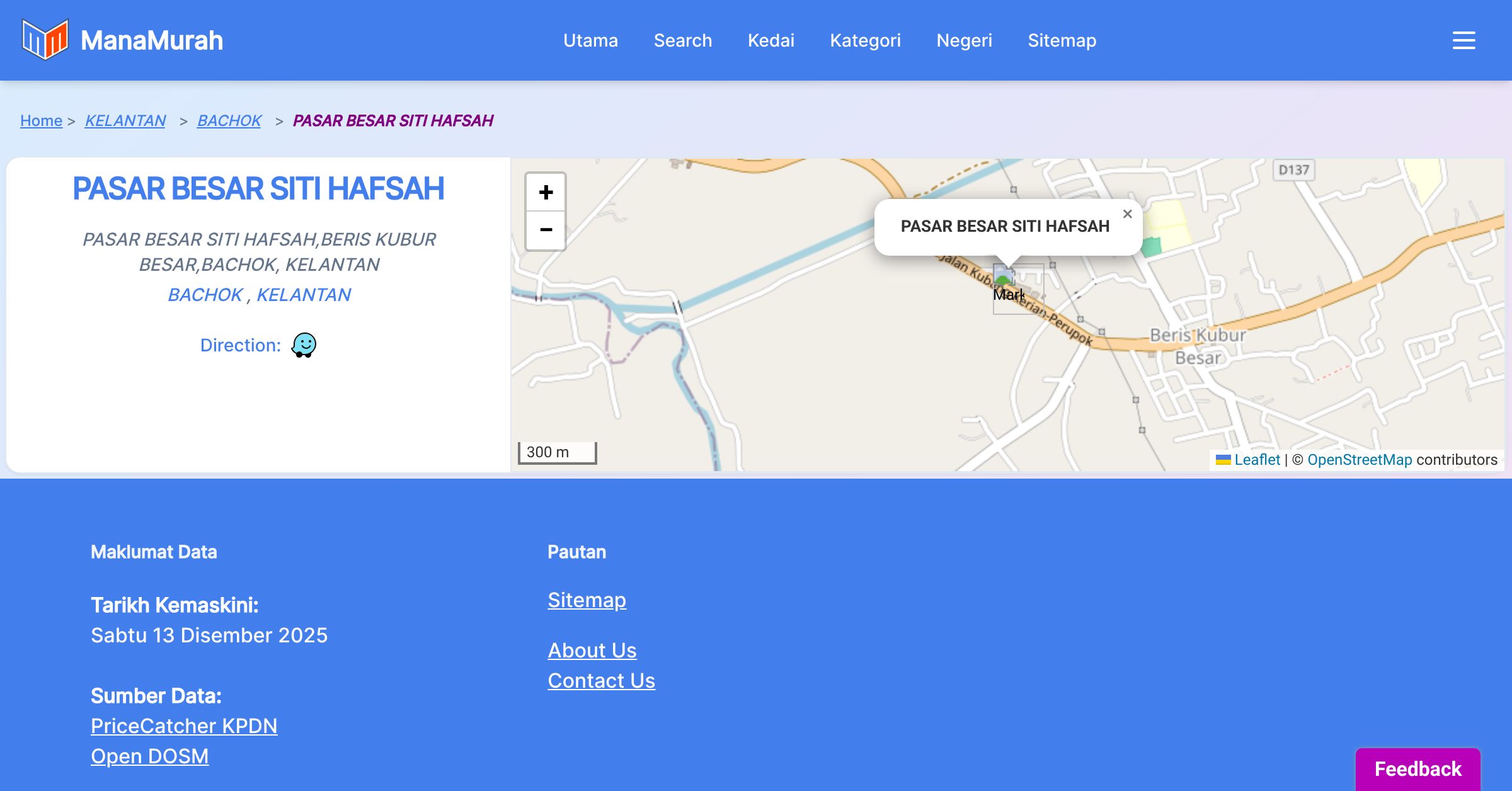Open the Negeri nav link
Image resolution: width=1512 pixels, height=791 pixels.
pyautogui.click(x=964, y=40)
